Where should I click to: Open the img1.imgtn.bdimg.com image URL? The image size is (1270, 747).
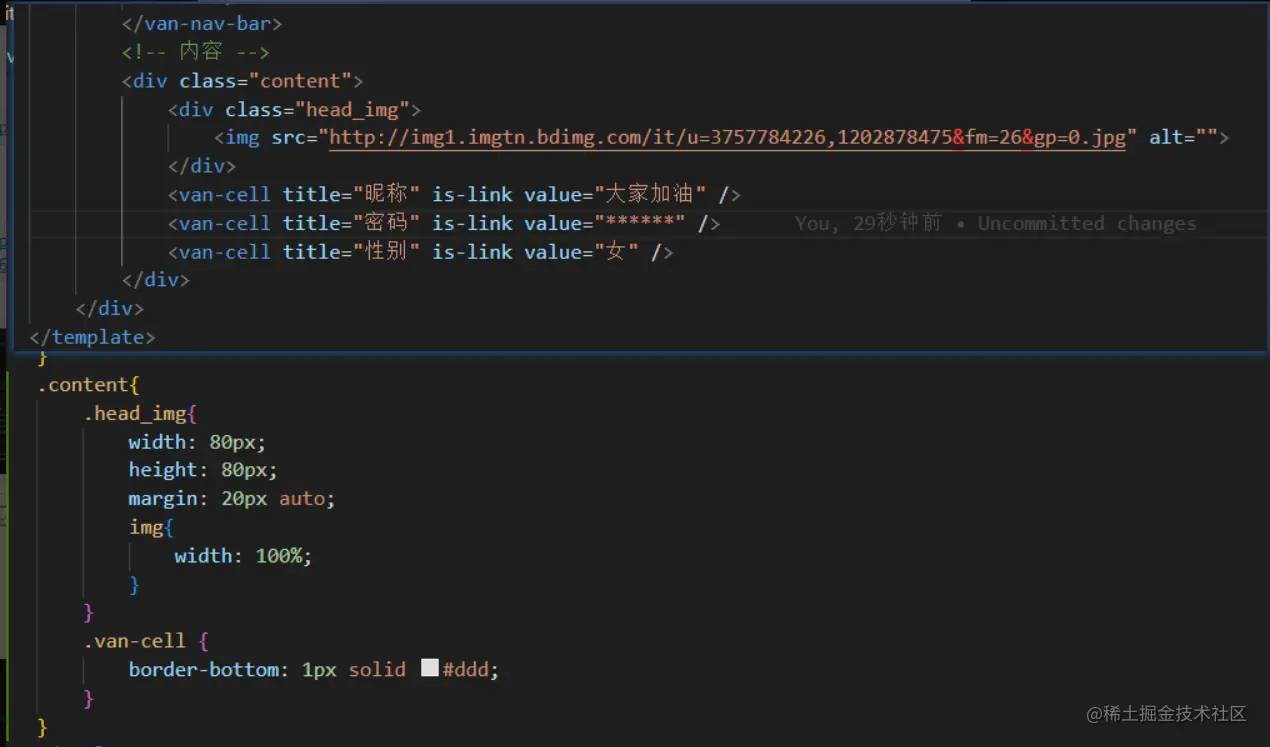(727, 138)
